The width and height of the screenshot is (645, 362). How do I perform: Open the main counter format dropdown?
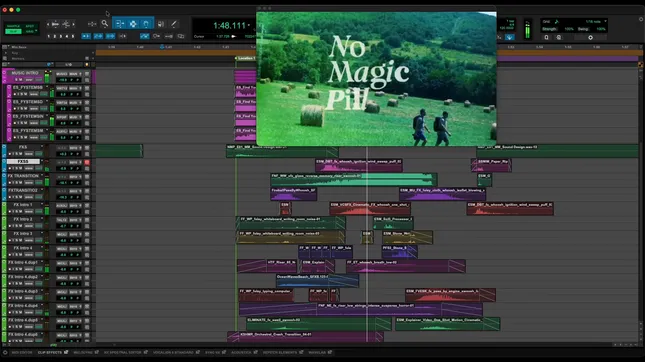point(249,26)
